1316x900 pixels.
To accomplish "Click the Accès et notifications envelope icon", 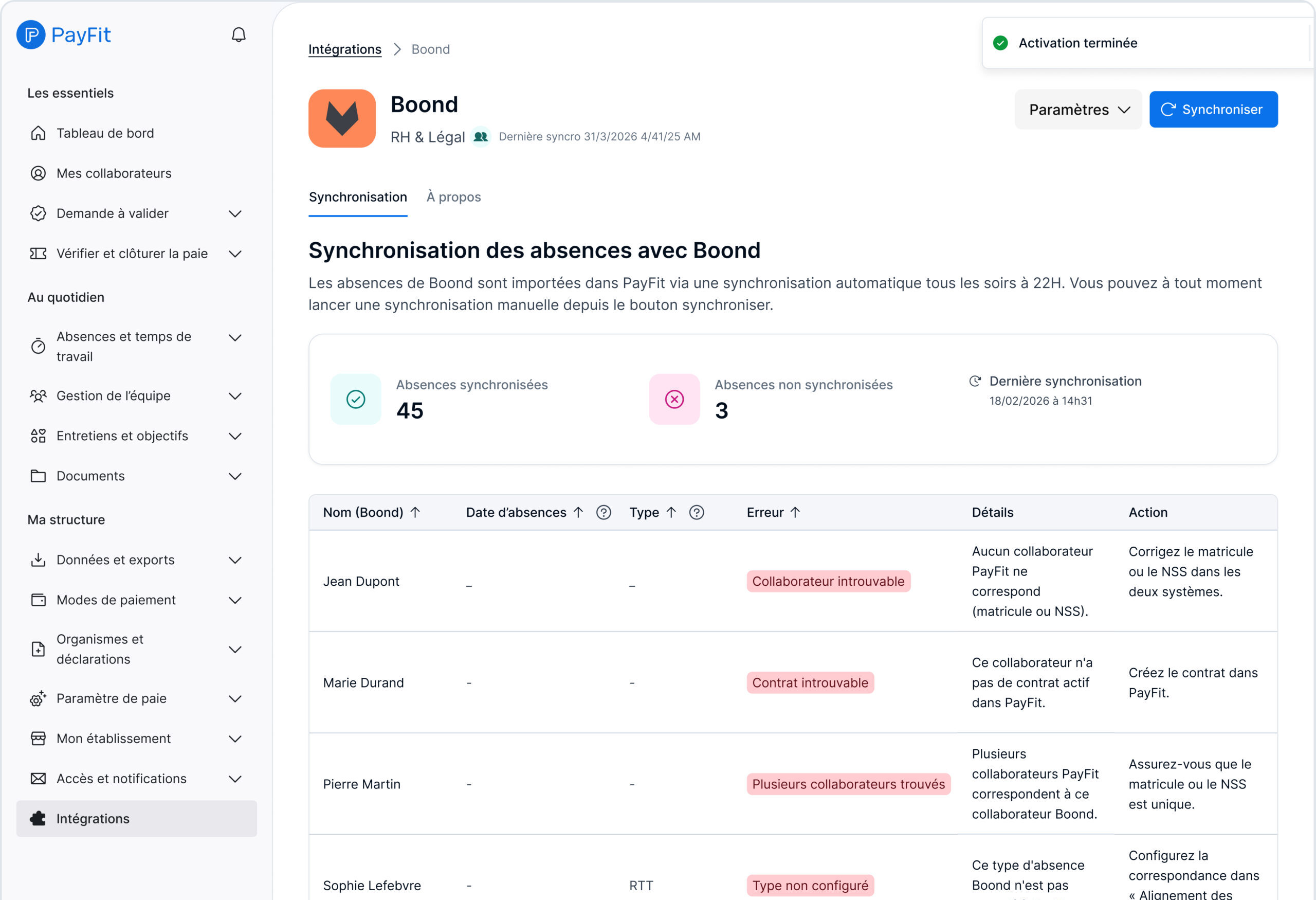I will 38,779.
